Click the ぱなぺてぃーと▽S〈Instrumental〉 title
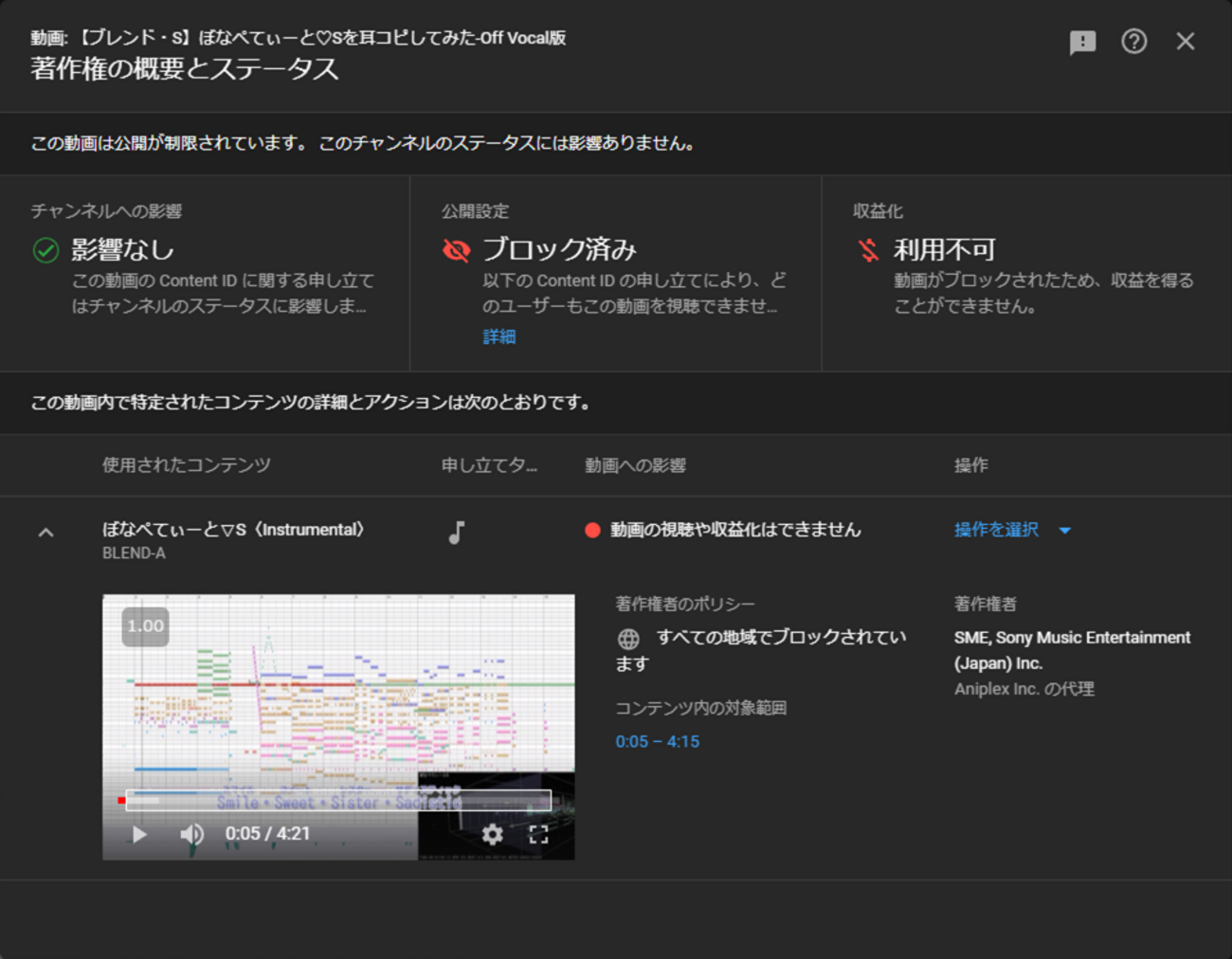1232x959 pixels. (233, 530)
